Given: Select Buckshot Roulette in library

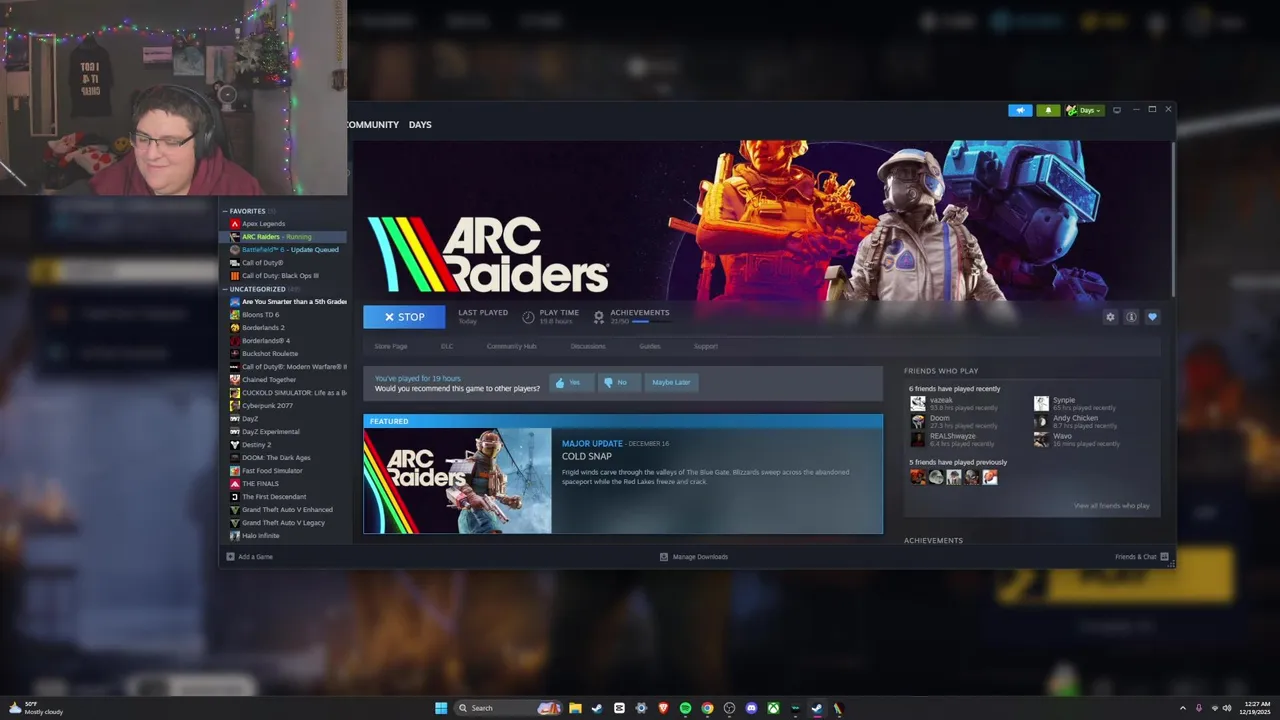Looking at the screenshot, I should [x=283, y=354].
